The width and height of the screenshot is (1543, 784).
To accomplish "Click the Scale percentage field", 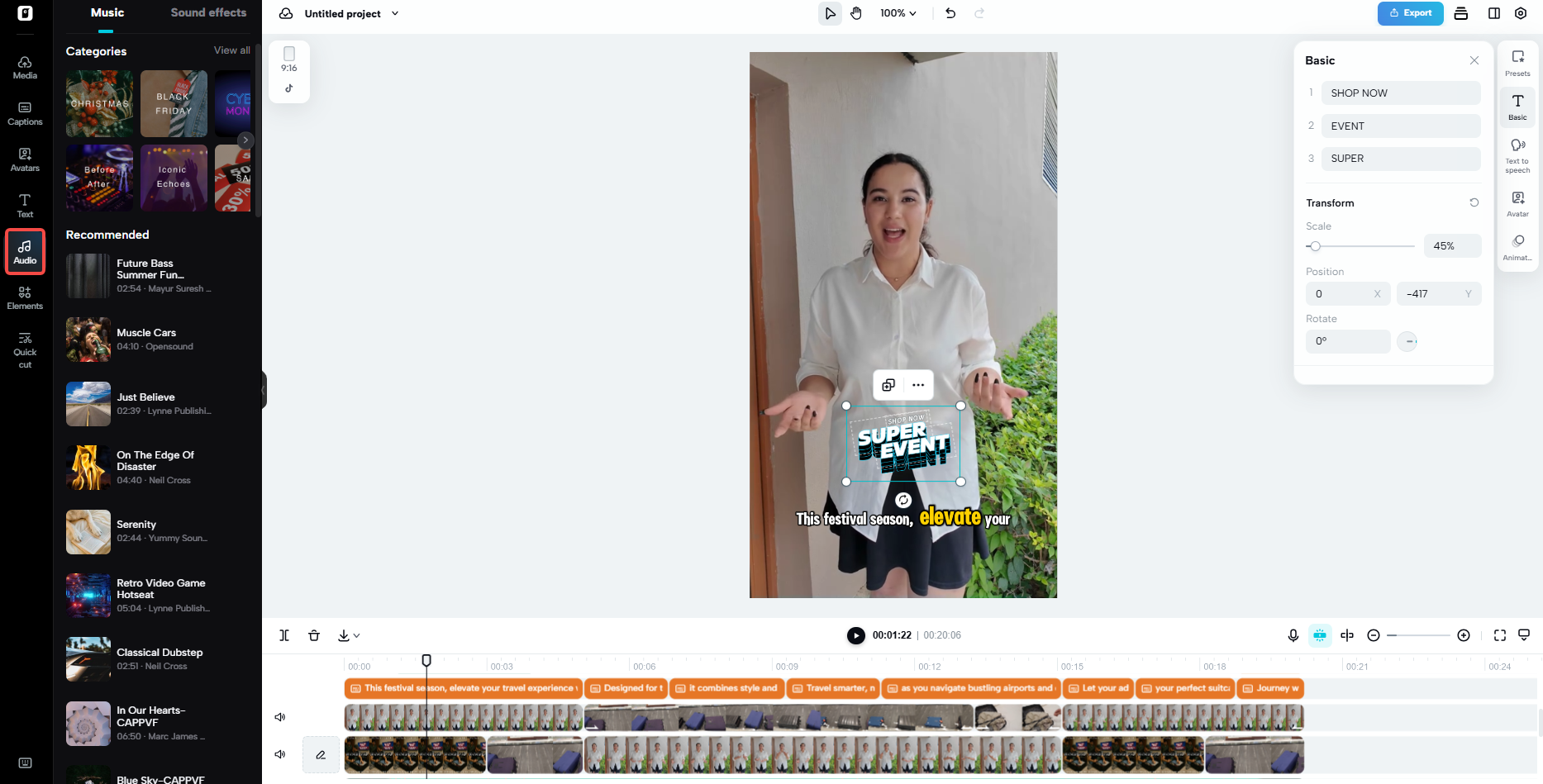I will click(1452, 246).
